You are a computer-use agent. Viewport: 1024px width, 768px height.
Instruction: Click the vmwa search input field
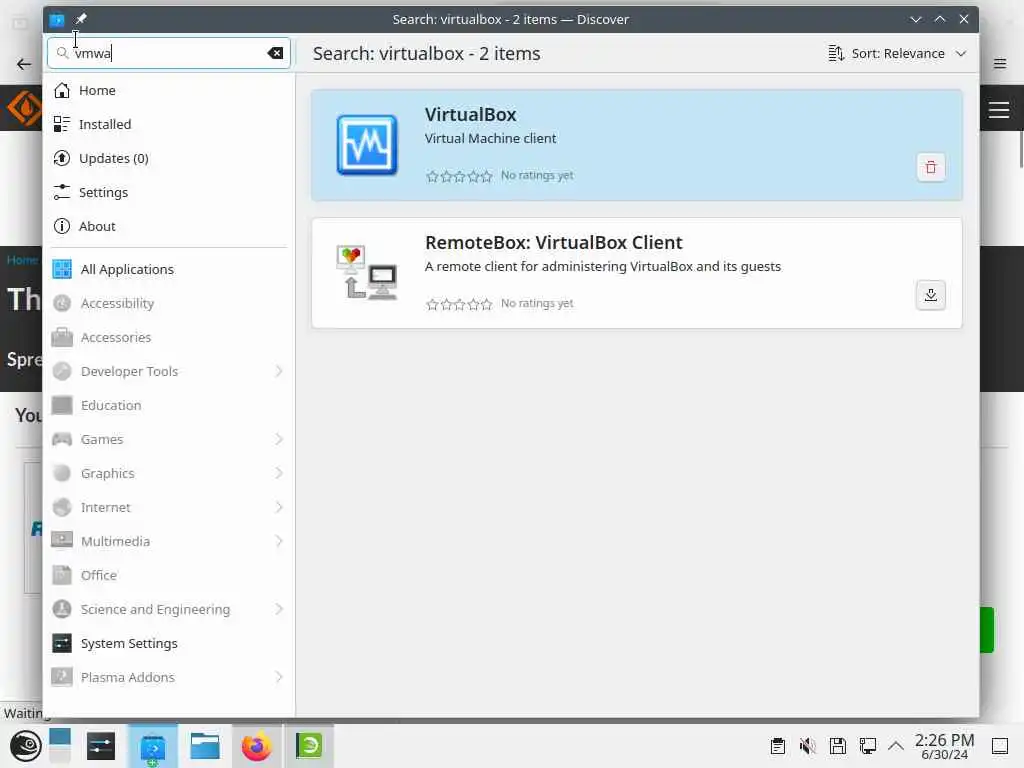click(x=168, y=53)
